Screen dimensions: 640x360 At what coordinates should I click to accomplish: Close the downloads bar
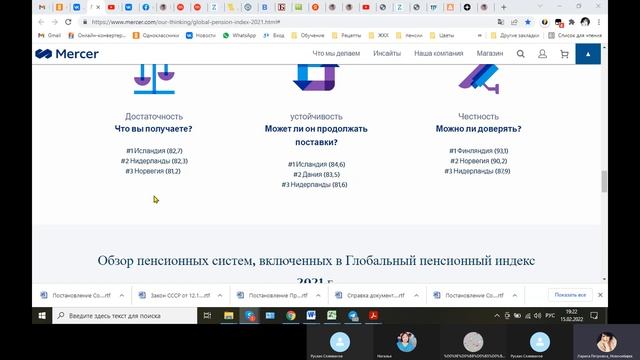click(x=600, y=295)
